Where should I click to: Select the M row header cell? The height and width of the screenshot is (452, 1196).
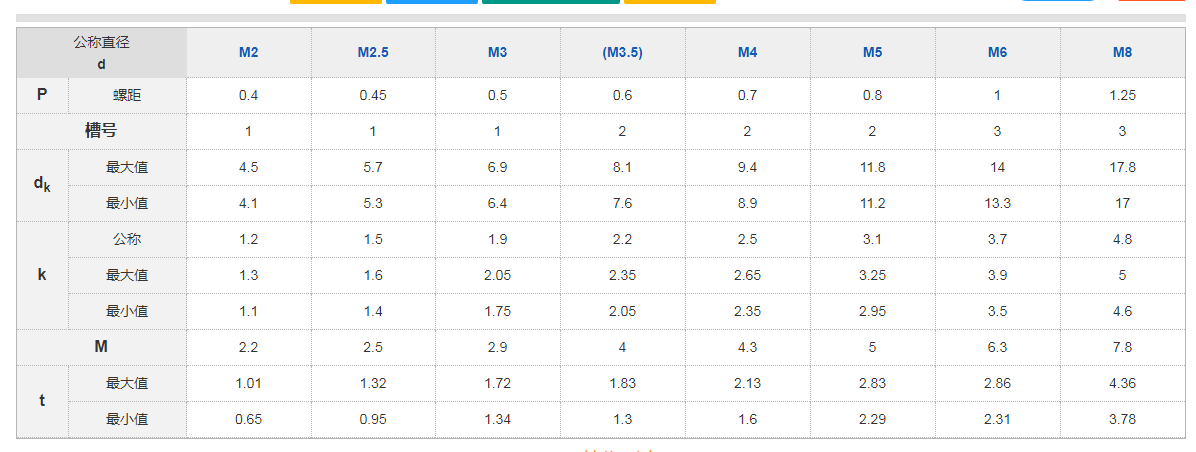[101, 347]
